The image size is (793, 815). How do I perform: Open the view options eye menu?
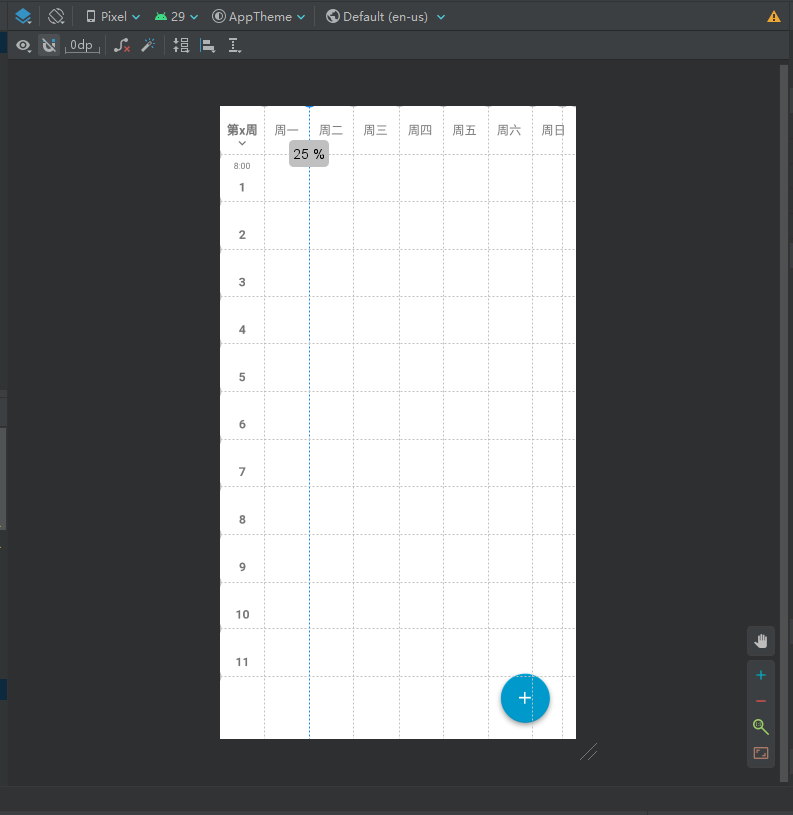coord(23,46)
